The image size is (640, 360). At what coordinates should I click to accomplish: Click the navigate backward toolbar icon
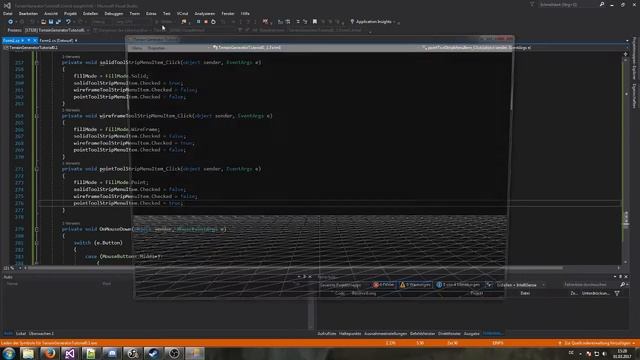tap(10, 22)
